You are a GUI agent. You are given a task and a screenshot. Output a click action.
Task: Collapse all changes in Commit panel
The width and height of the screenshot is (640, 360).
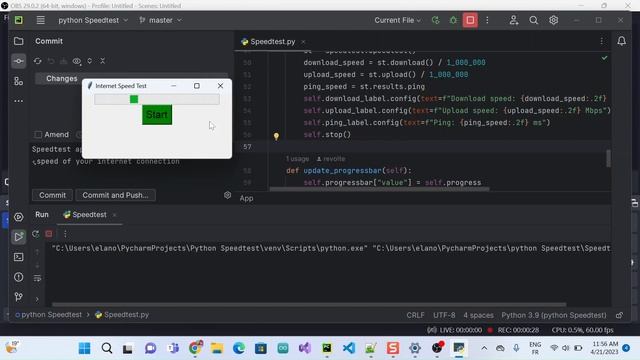tap(102, 61)
